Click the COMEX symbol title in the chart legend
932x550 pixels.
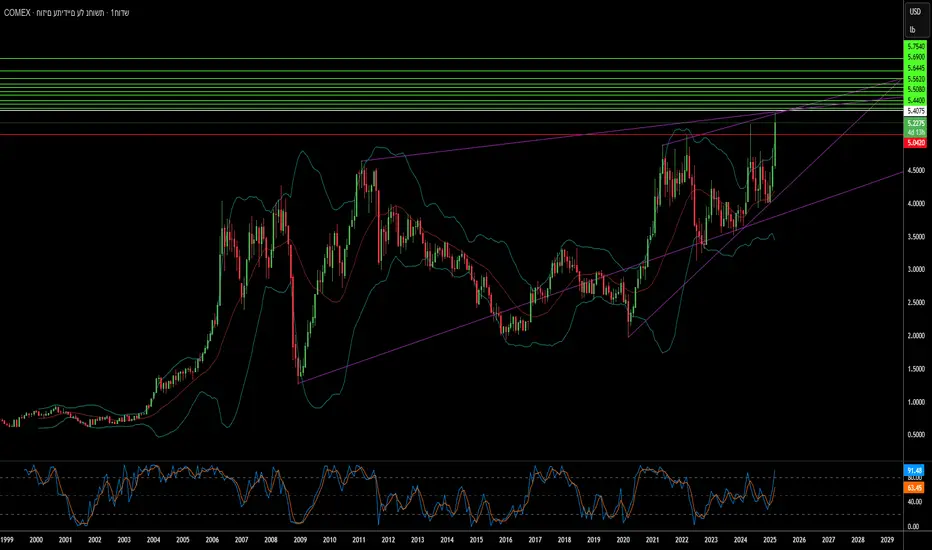tap(17, 12)
